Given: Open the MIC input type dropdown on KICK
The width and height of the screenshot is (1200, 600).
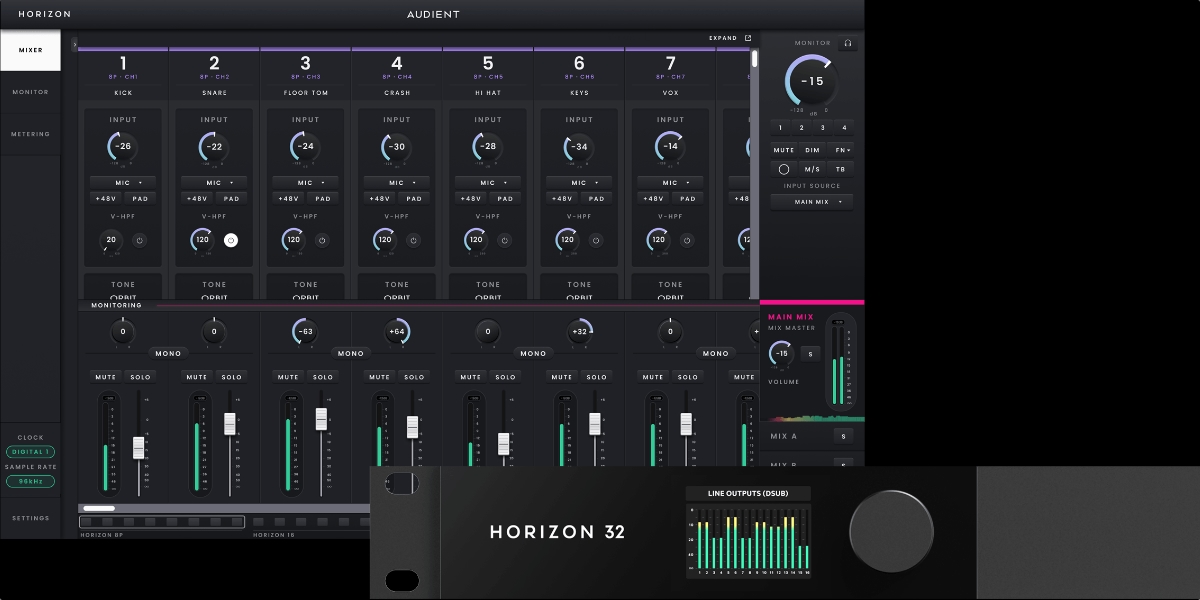Looking at the screenshot, I should tap(123, 183).
